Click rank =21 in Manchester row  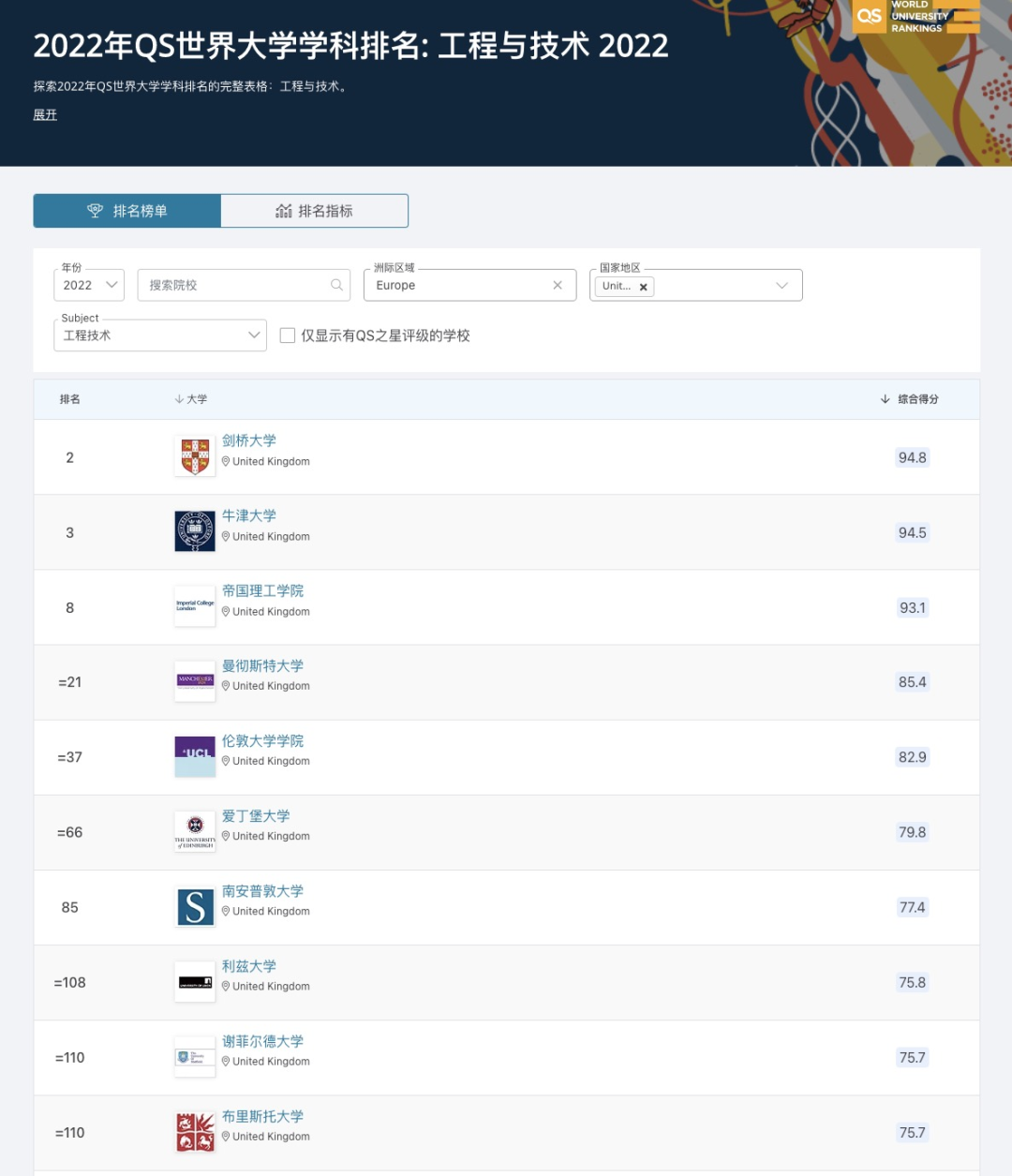69,682
